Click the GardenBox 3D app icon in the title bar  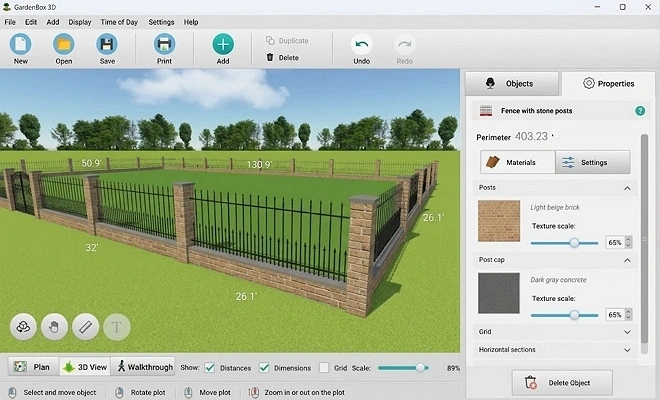(x=6, y=7)
